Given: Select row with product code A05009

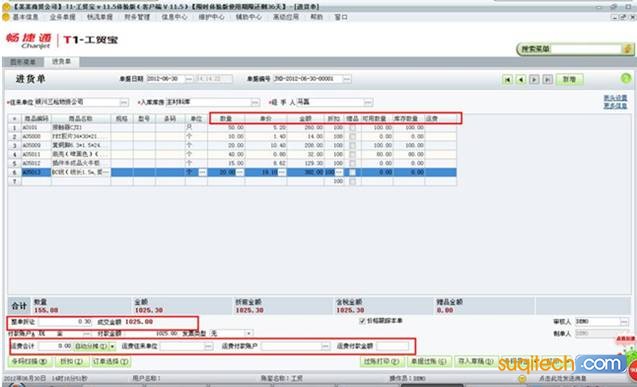Looking at the screenshot, I should (232, 145).
